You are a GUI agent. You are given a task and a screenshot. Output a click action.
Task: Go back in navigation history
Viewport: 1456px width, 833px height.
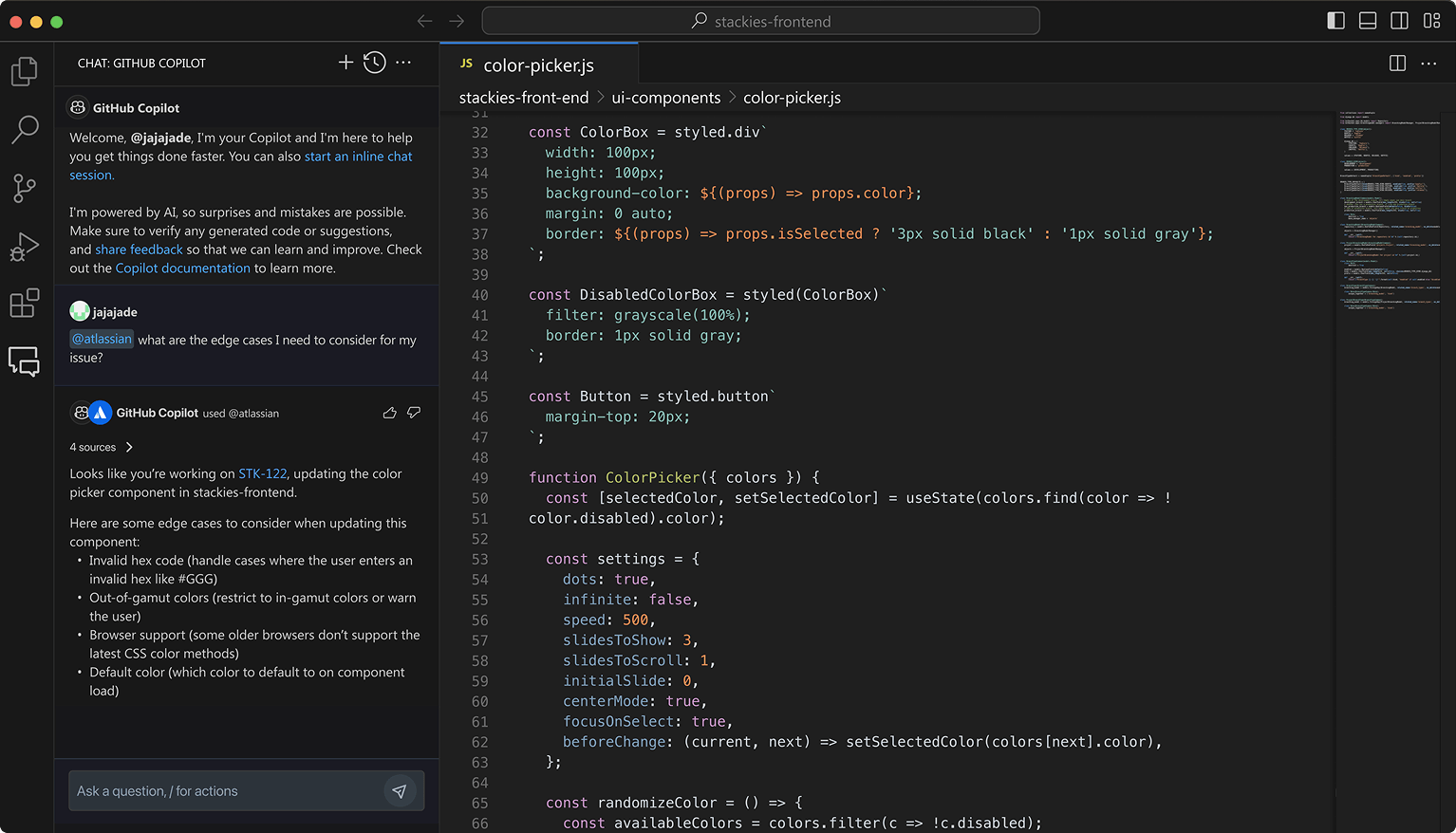tap(424, 21)
